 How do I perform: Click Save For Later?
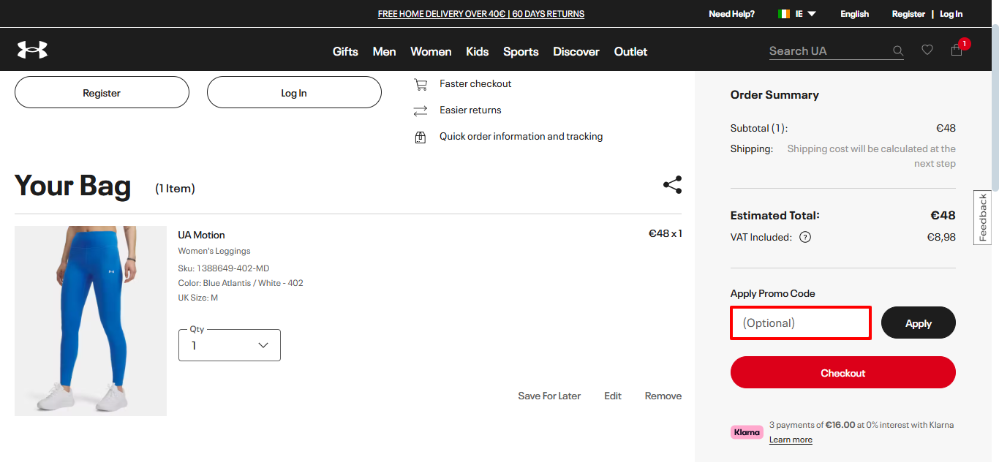549,396
